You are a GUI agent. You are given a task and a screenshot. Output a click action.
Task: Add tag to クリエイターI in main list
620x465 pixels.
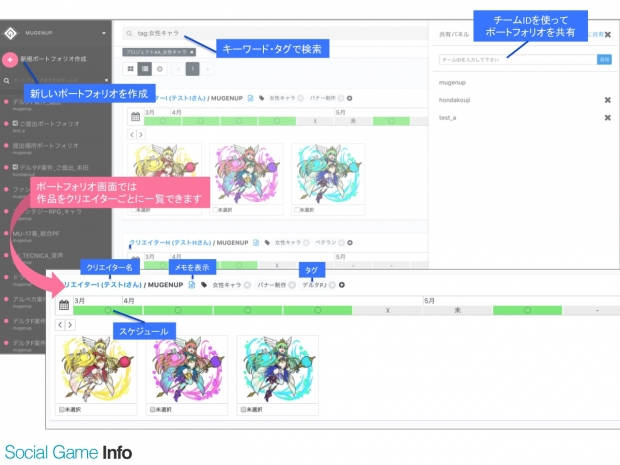coord(350,98)
